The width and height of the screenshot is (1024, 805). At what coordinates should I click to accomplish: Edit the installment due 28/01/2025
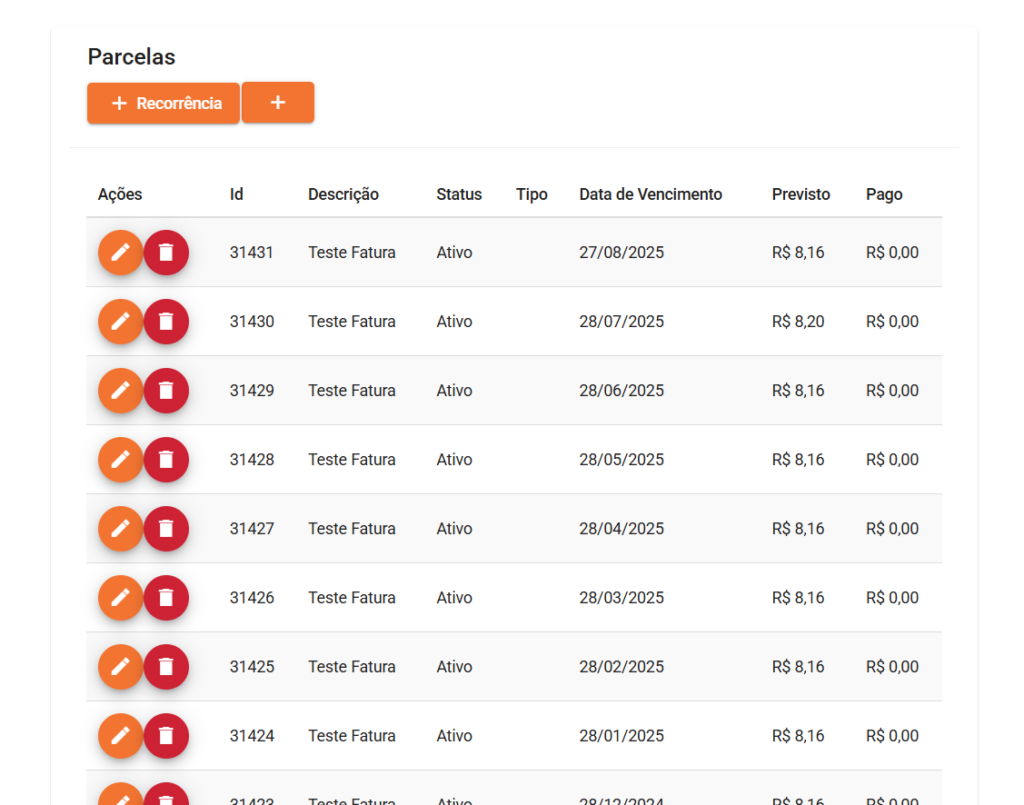(x=120, y=735)
